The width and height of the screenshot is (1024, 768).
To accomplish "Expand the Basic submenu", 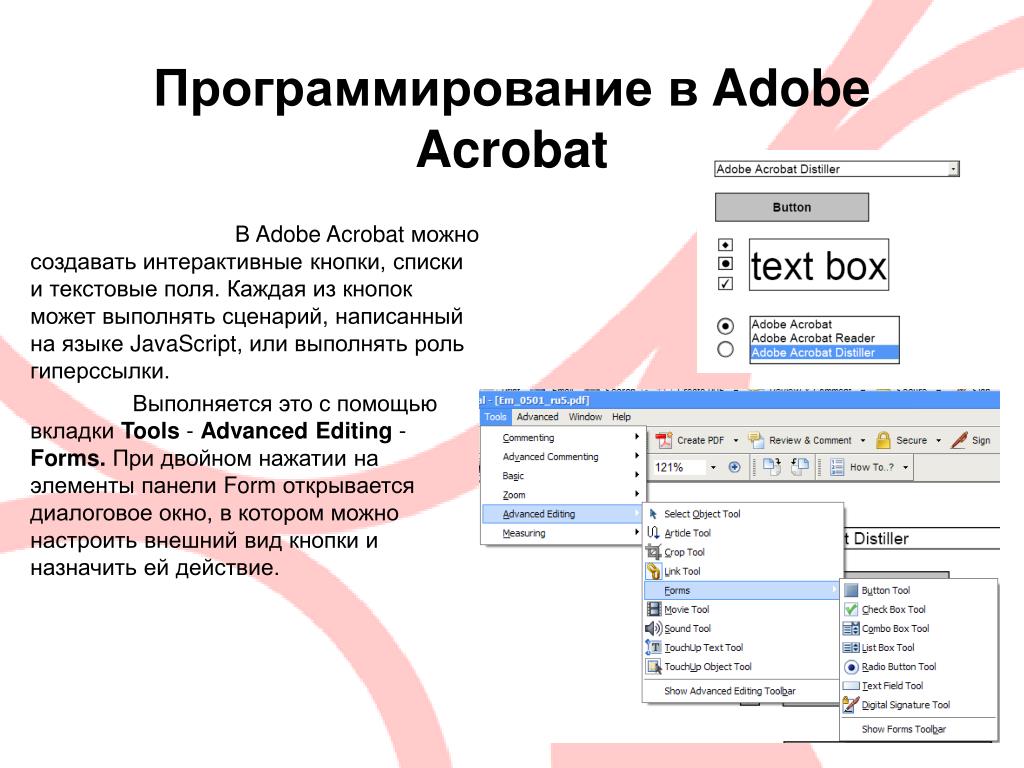I will [x=564, y=475].
